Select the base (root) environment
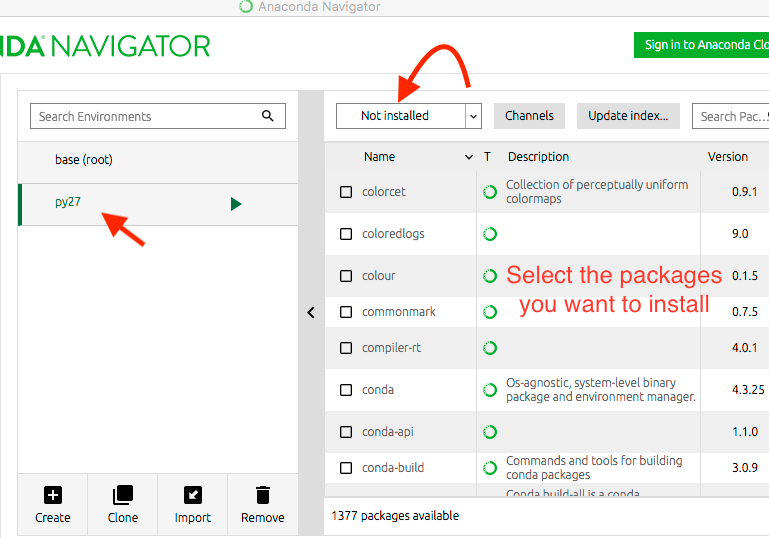The image size is (769, 538). pos(158,160)
